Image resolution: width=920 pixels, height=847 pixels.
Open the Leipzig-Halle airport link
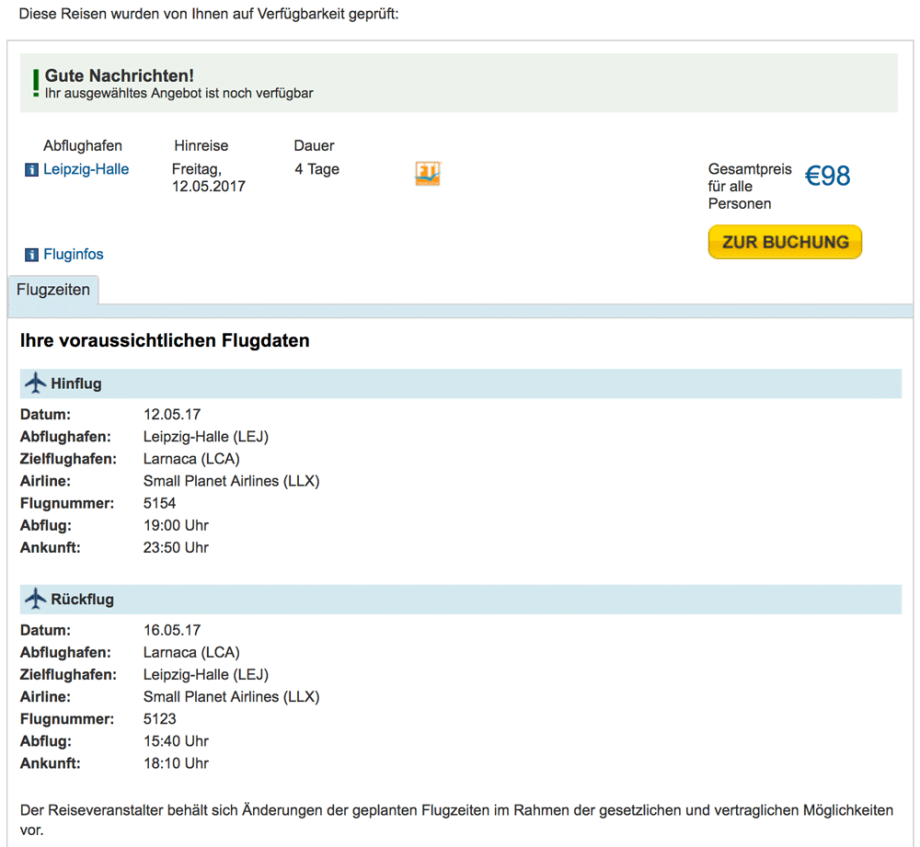click(86, 169)
